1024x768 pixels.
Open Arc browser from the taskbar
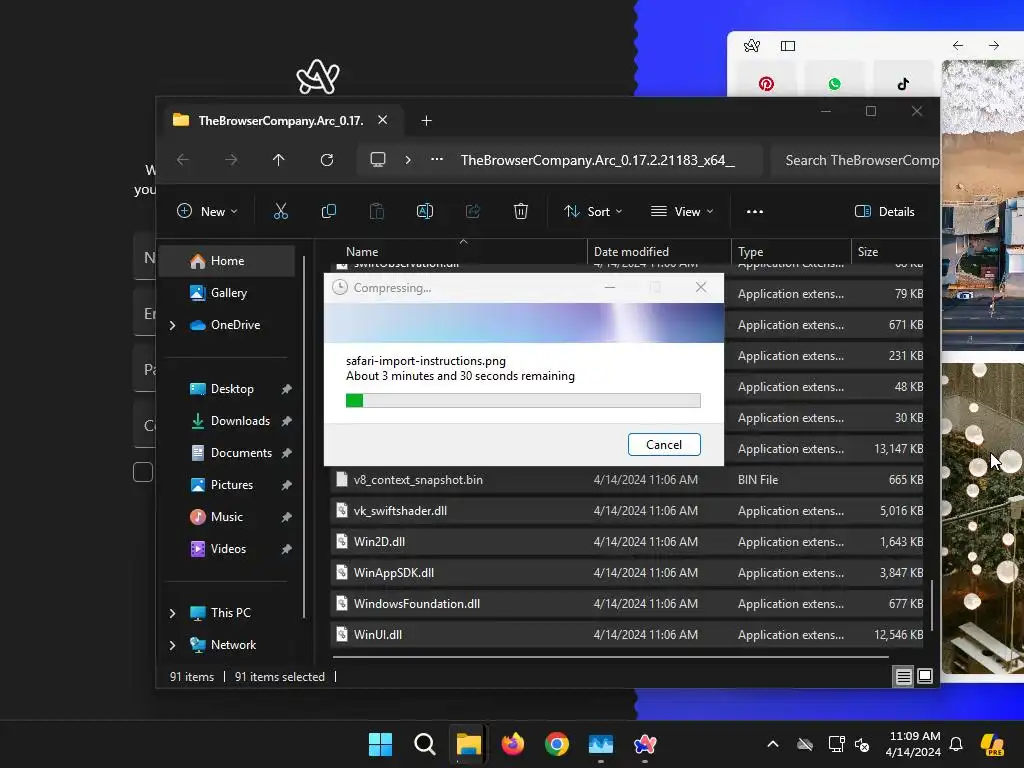[x=645, y=744]
